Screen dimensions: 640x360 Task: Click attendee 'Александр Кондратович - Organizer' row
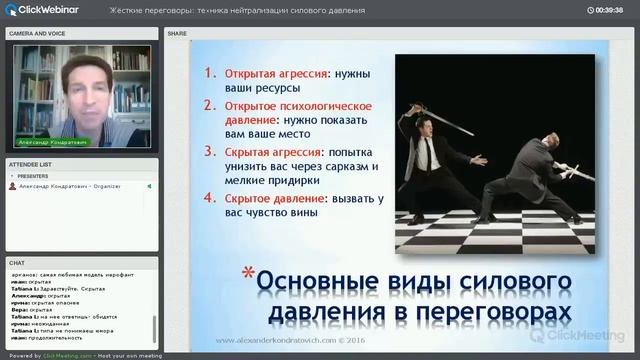pyautogui.click(x=82, y=186)
